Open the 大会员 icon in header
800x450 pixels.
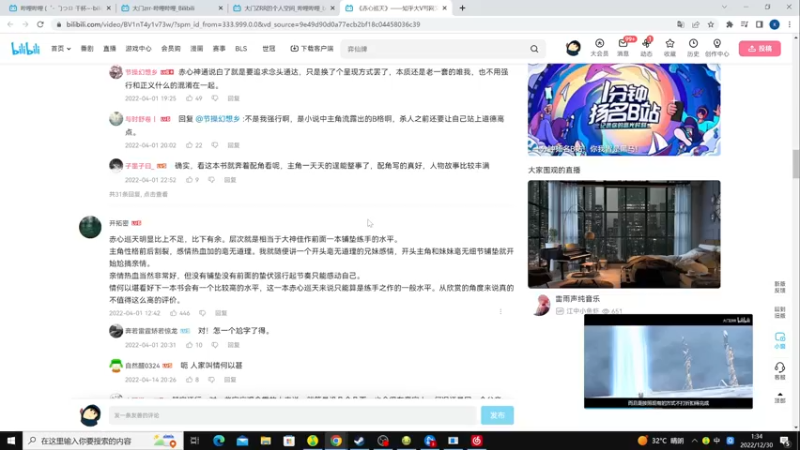coord(599,47)
